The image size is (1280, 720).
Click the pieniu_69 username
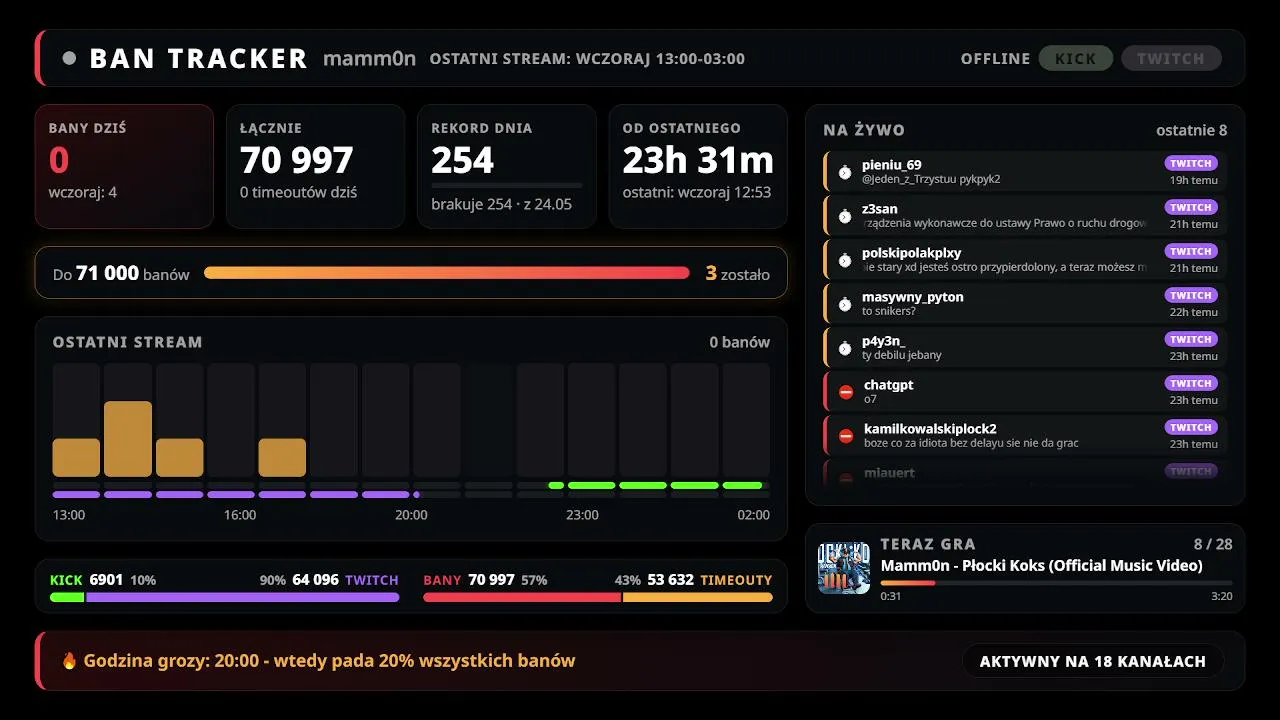(892, 165)
